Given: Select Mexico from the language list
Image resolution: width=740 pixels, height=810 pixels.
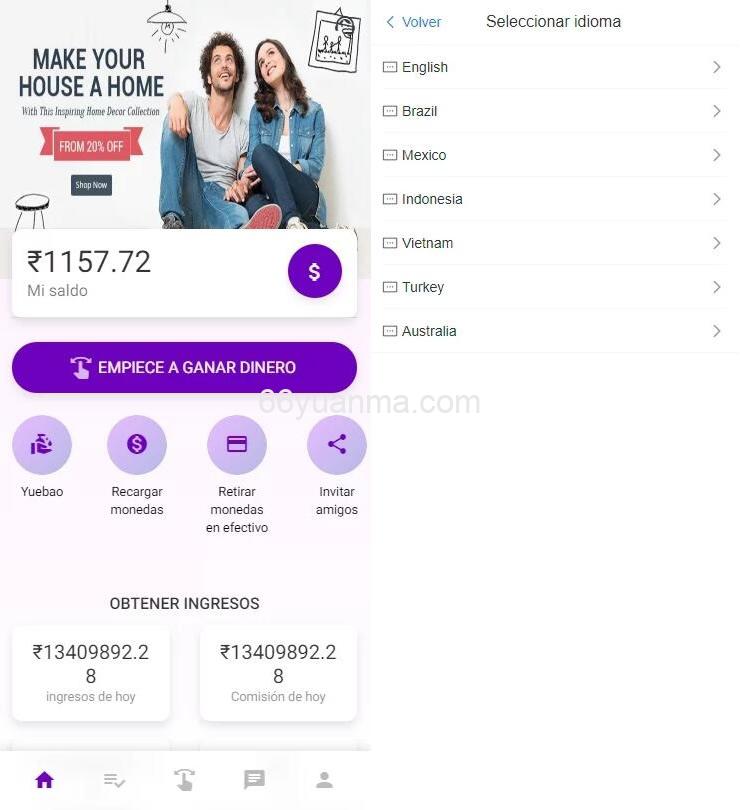Looking at the screenshot, I should coord(555,155).
